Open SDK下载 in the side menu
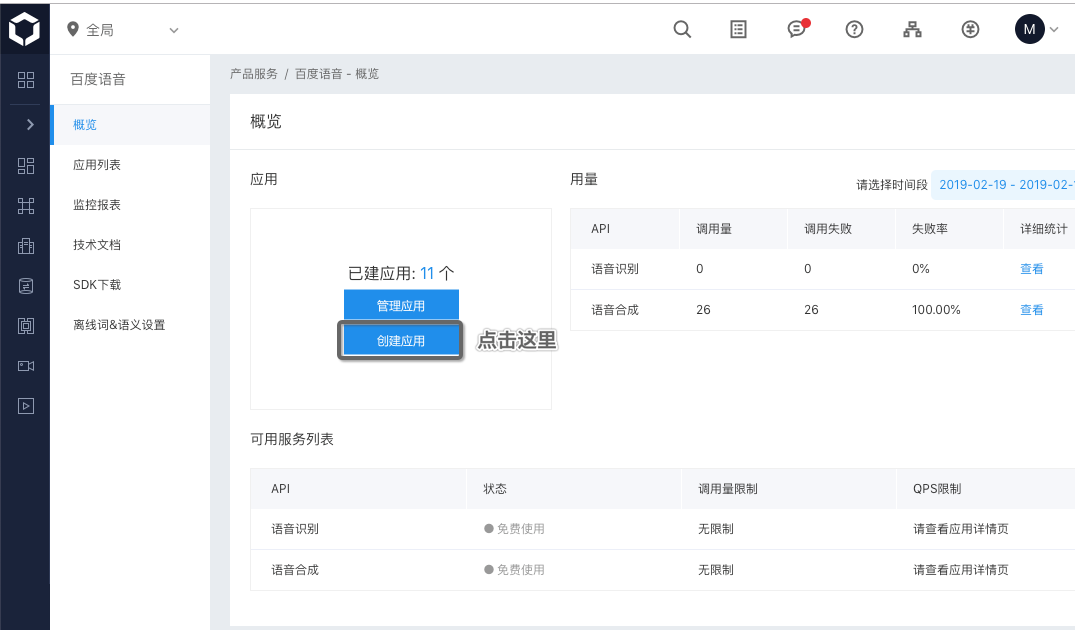 click(x=130, y=284)
